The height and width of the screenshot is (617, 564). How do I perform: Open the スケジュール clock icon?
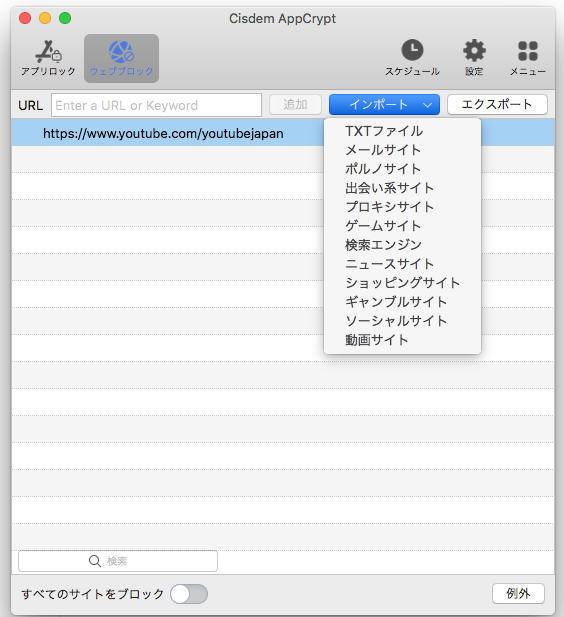pyautogui.click(x=412, y=50)
